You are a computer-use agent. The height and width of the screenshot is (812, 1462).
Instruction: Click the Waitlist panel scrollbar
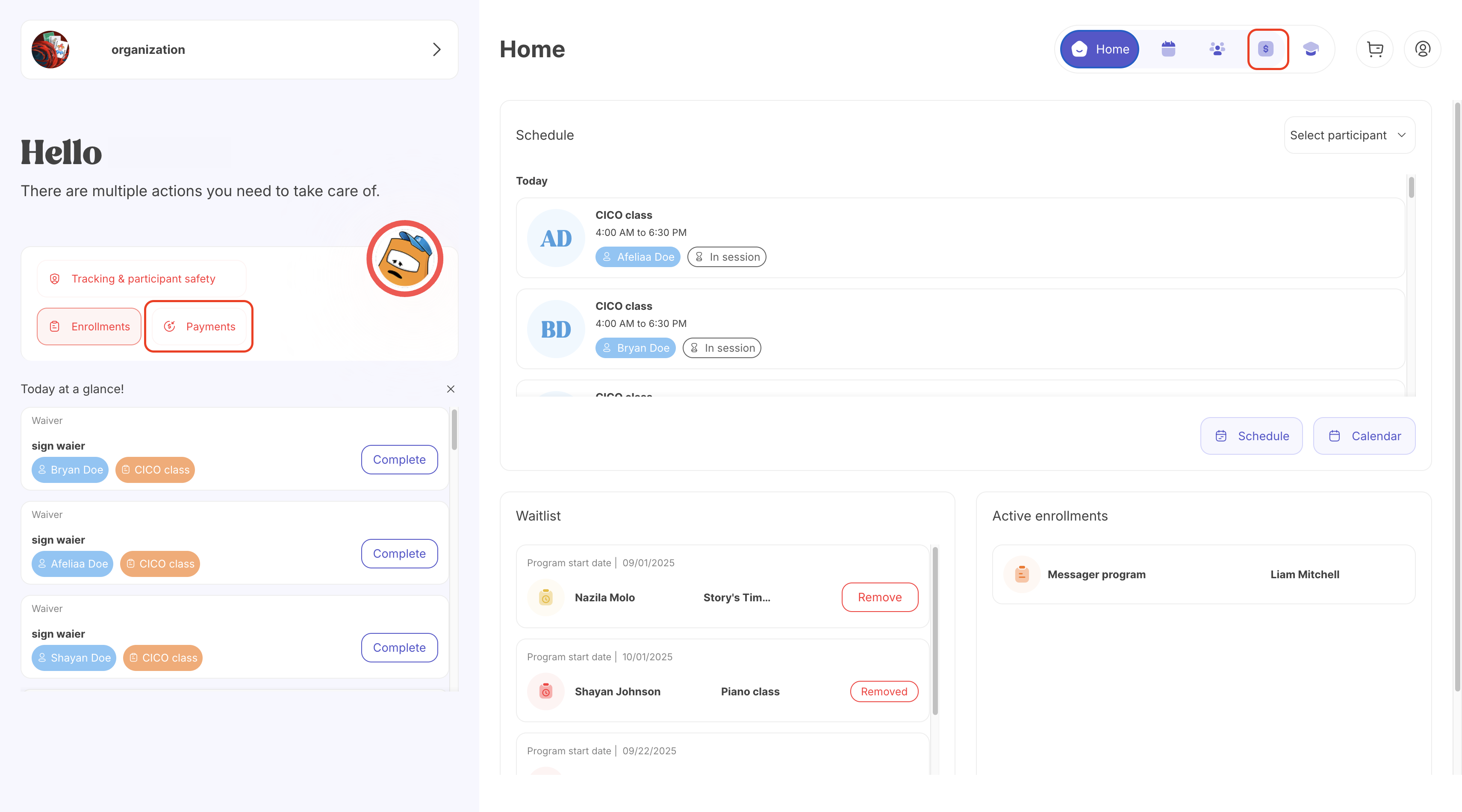(935, 630)
